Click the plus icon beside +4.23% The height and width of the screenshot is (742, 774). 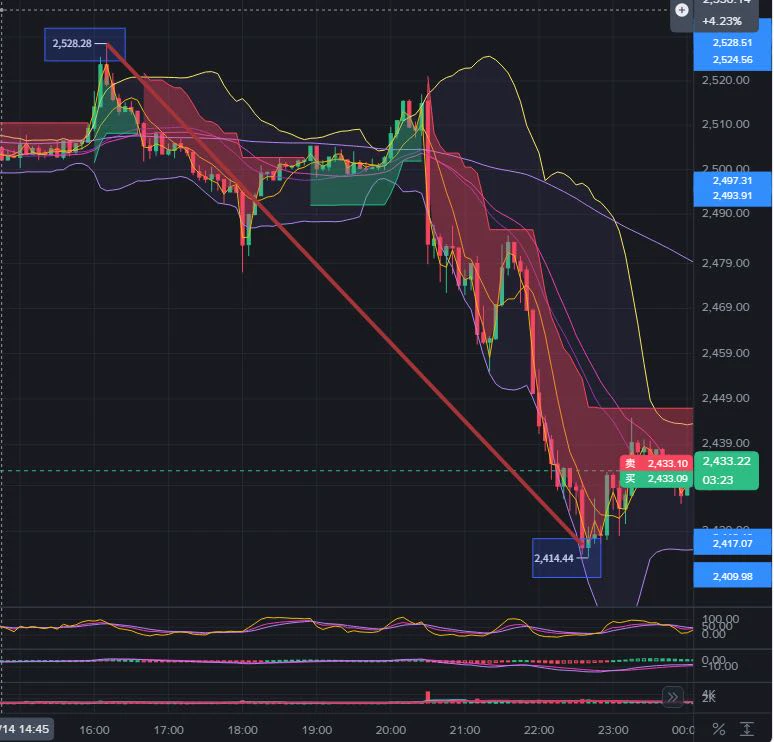click(x=682, y=10)
